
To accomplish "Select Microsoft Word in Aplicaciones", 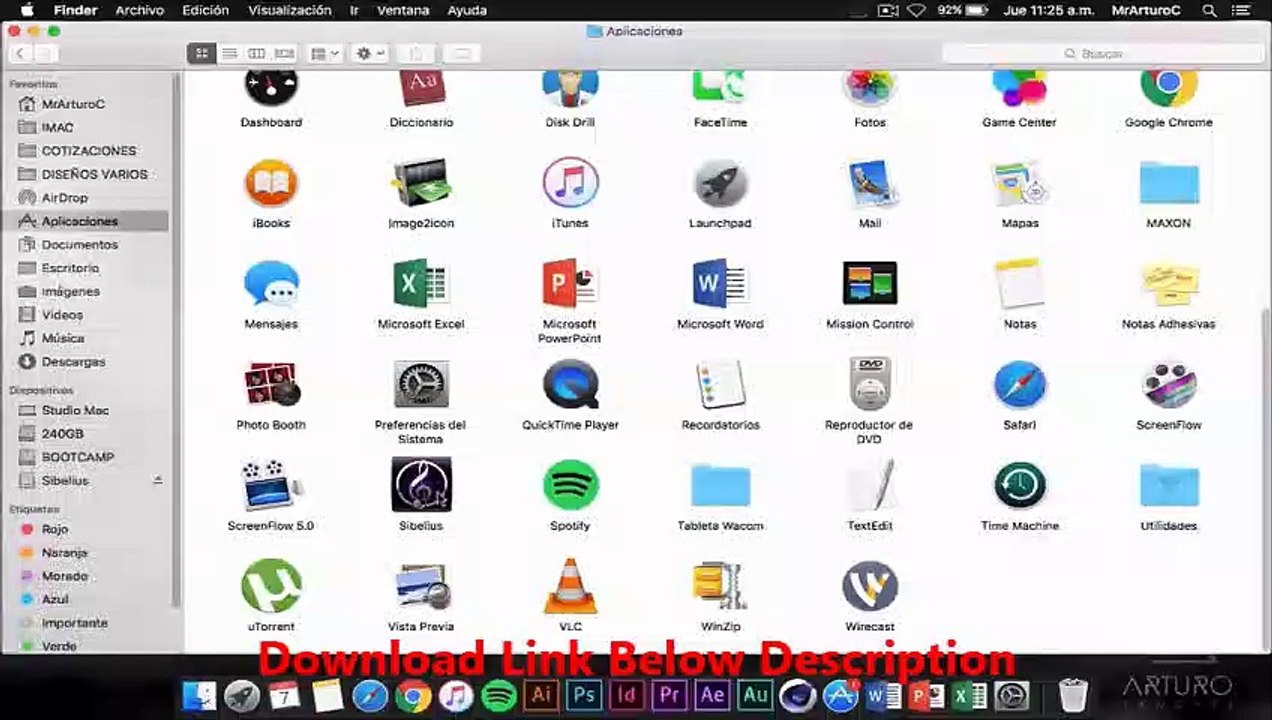I will point(720,285).
